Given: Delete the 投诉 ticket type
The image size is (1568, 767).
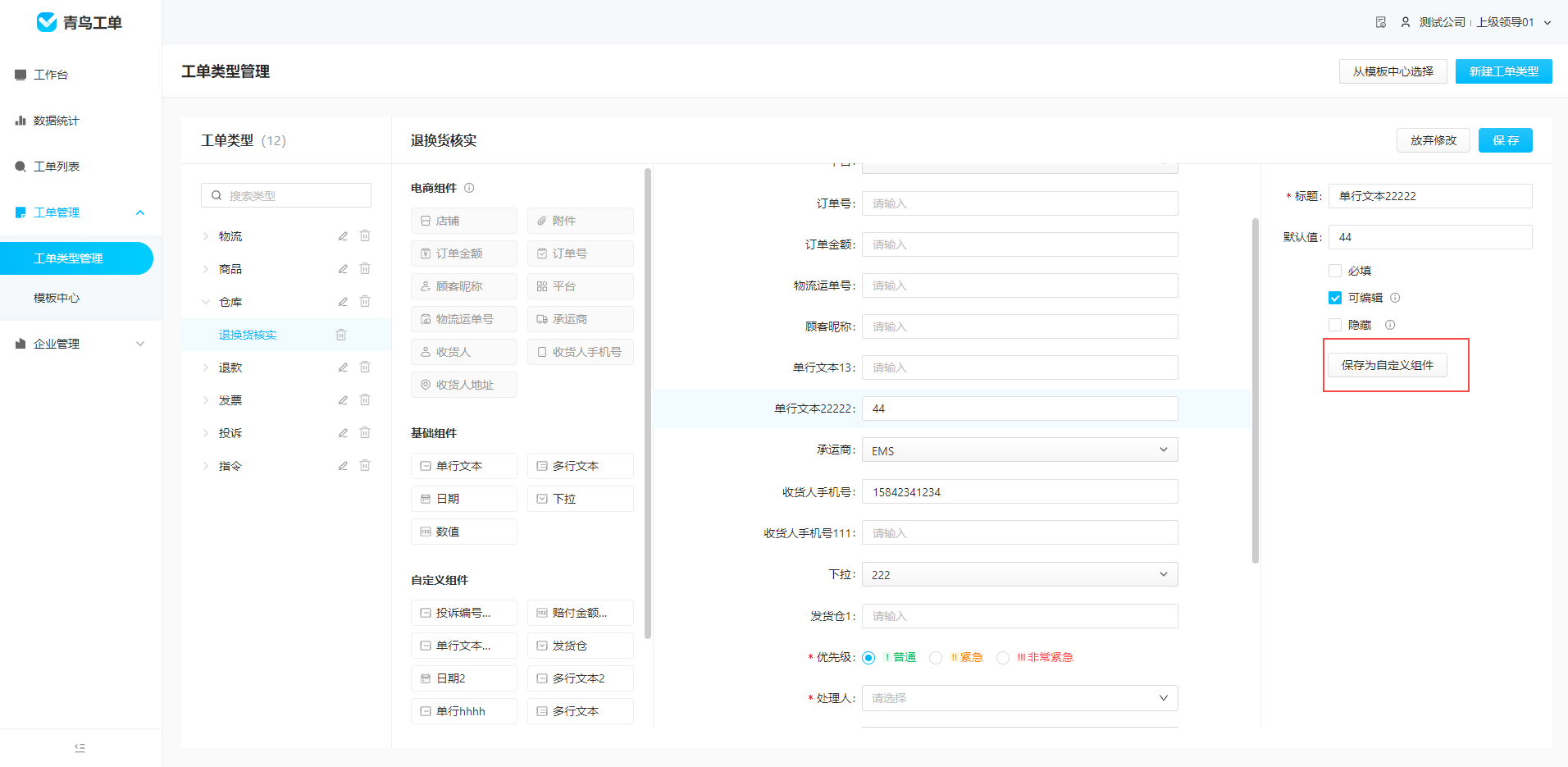Looking at the screenshot, I should click(x=365, y=432).
